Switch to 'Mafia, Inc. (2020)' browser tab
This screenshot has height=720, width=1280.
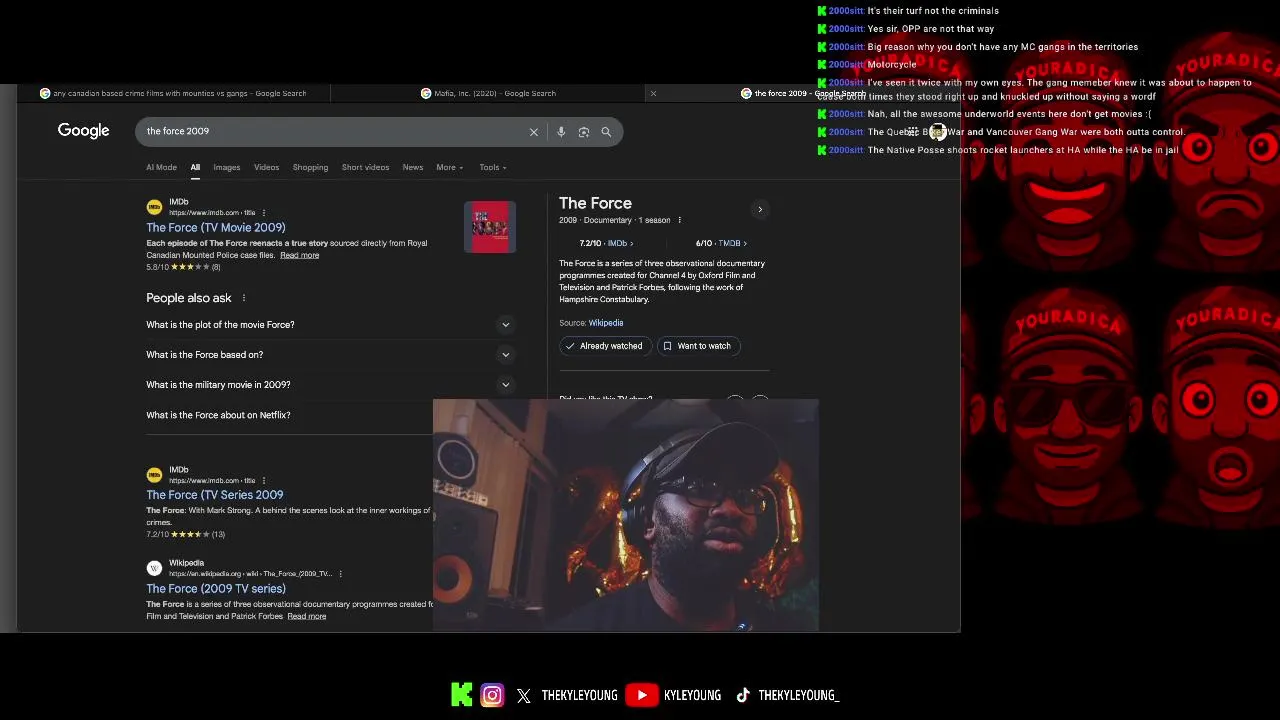[x=490, y=94]
